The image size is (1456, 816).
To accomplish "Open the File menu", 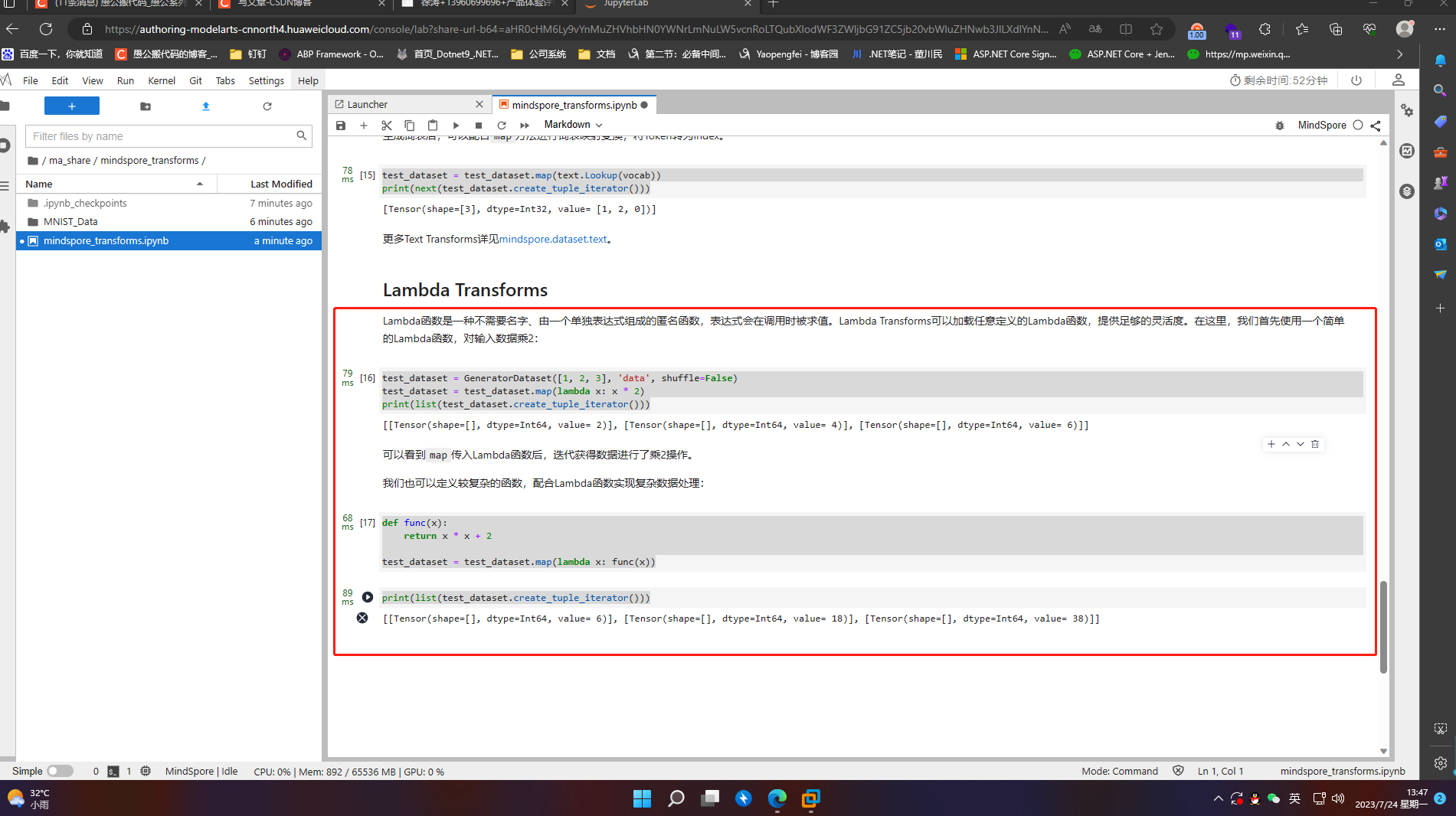I will pos(31,80).
